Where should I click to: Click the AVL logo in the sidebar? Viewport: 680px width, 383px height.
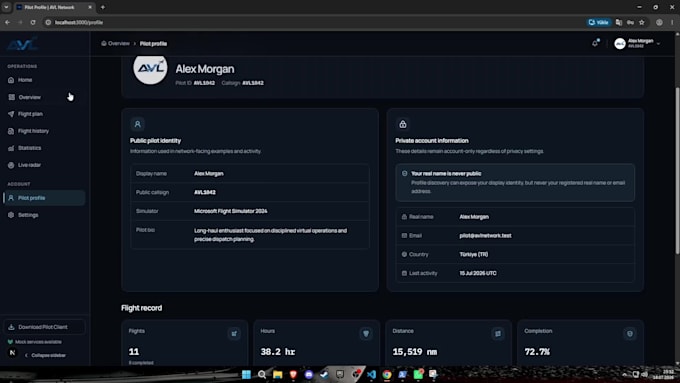(x=23, y=44)
